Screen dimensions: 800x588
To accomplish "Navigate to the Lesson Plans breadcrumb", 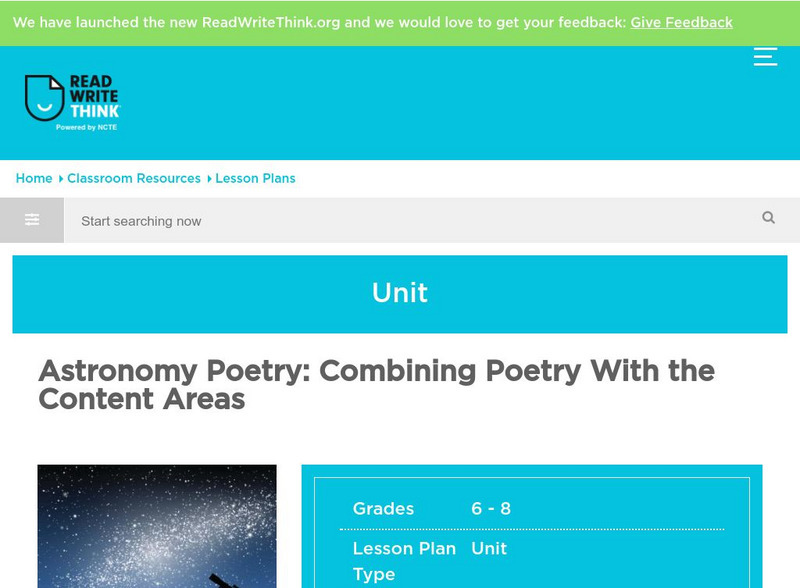I will 255,178.
